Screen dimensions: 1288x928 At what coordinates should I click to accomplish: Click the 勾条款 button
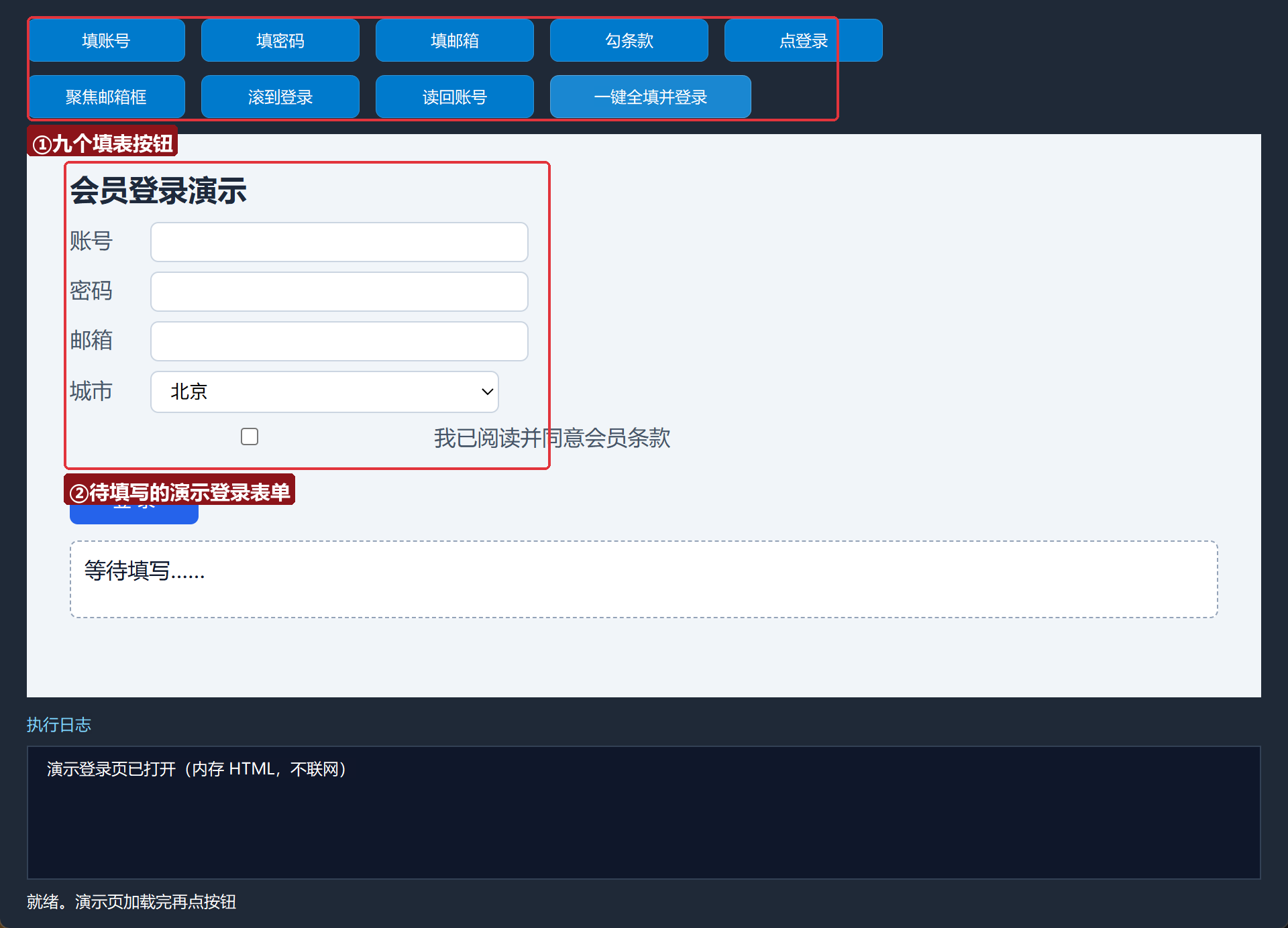[629, 40]
